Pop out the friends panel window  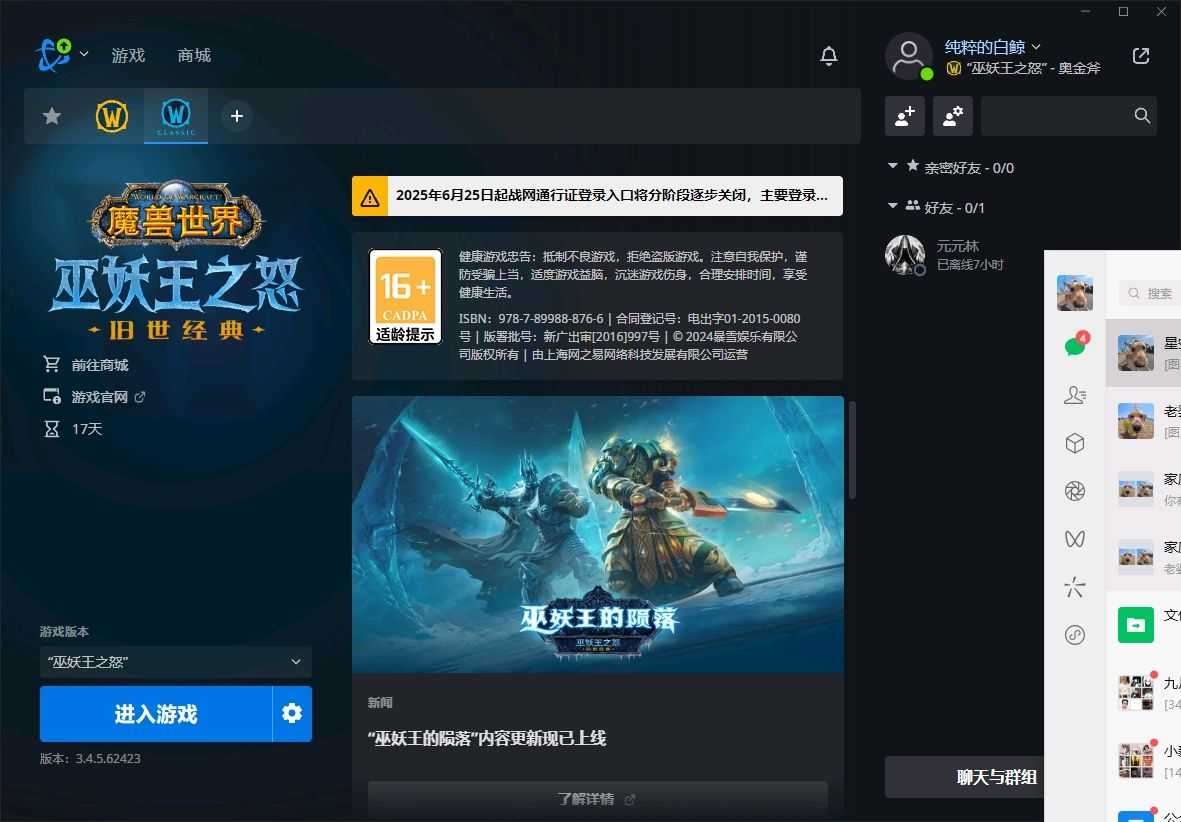pos(1140,56)
